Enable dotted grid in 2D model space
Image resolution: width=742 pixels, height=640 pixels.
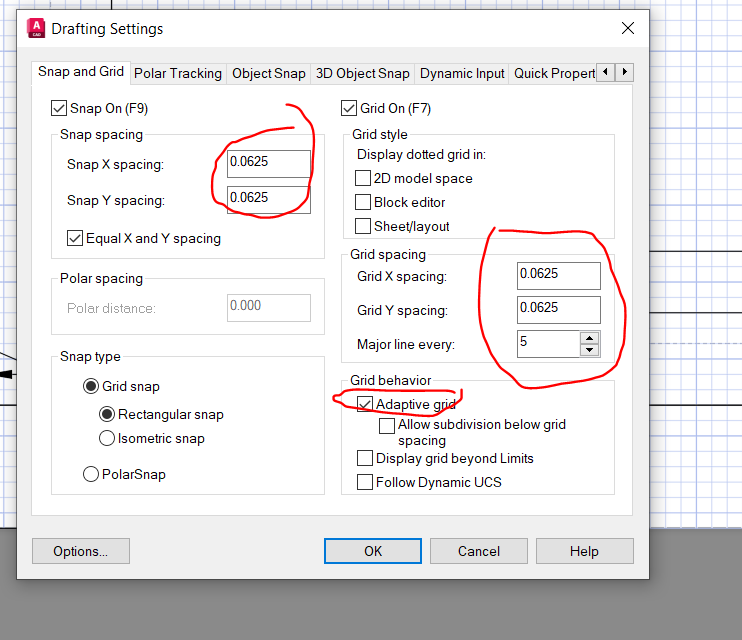pyautogui.click(x=363, y=178)
